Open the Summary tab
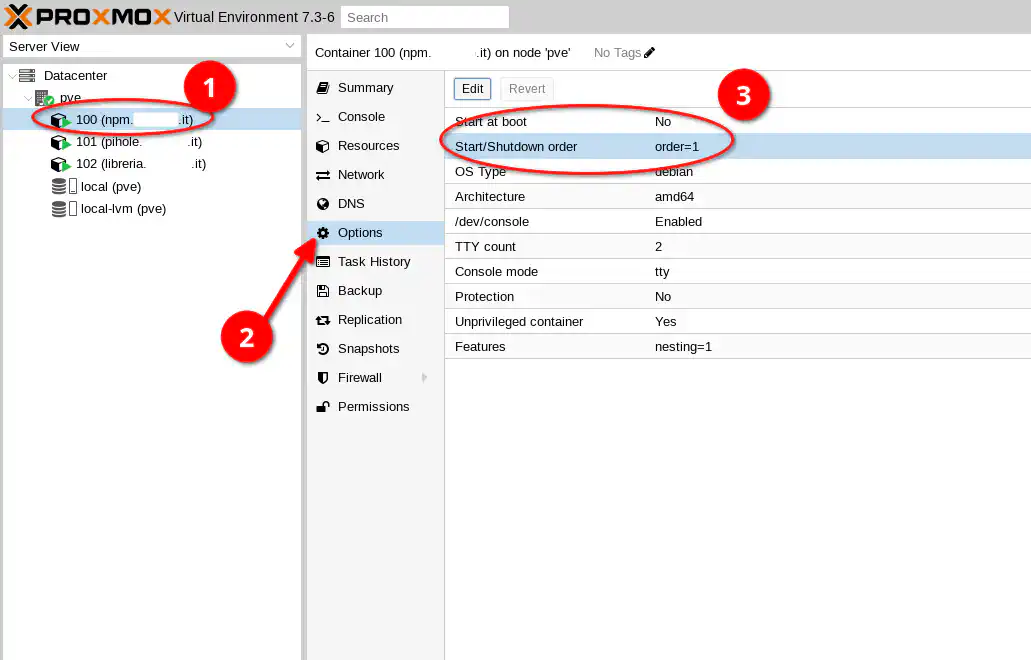 375,88
